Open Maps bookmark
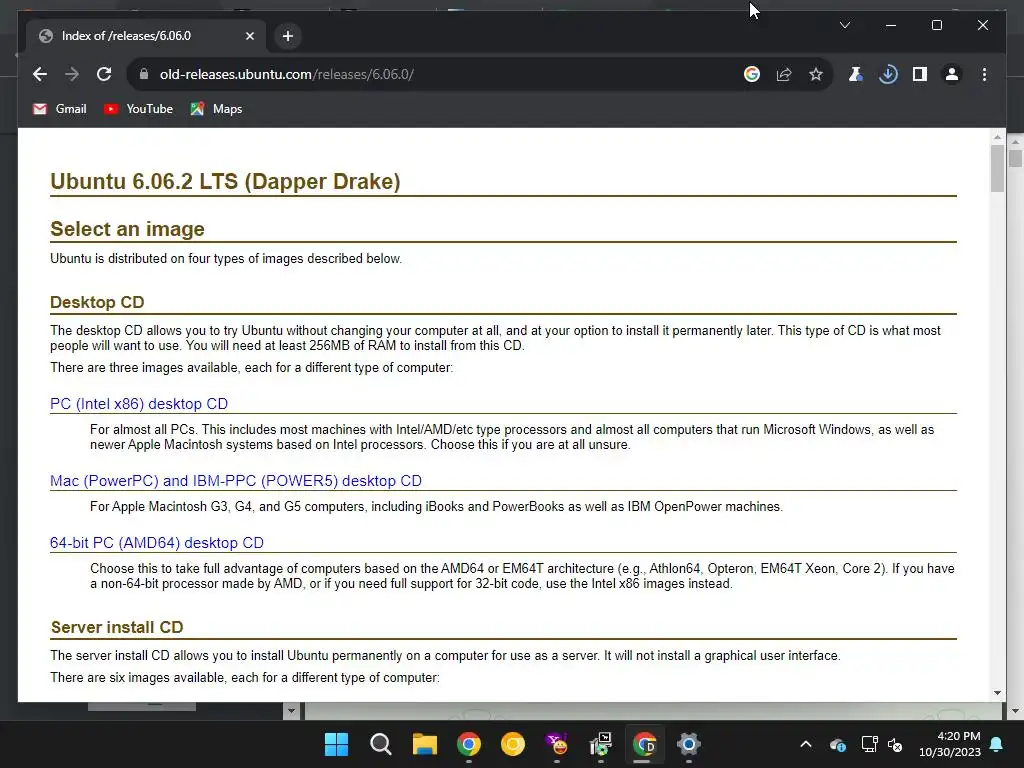 (216, 109)
